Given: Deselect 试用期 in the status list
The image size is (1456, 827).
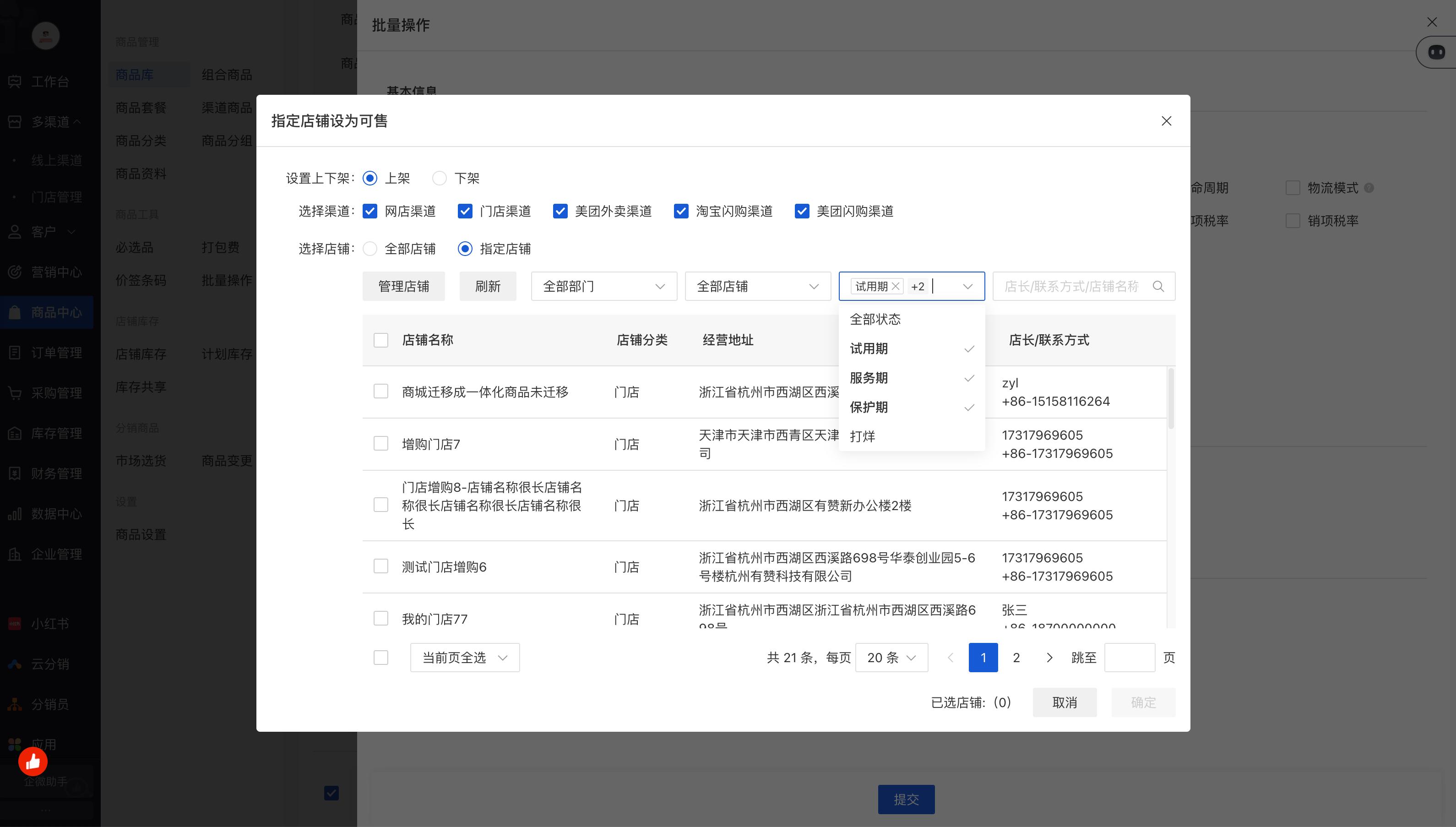Looking at the screenshot, I should coord(912,349).
